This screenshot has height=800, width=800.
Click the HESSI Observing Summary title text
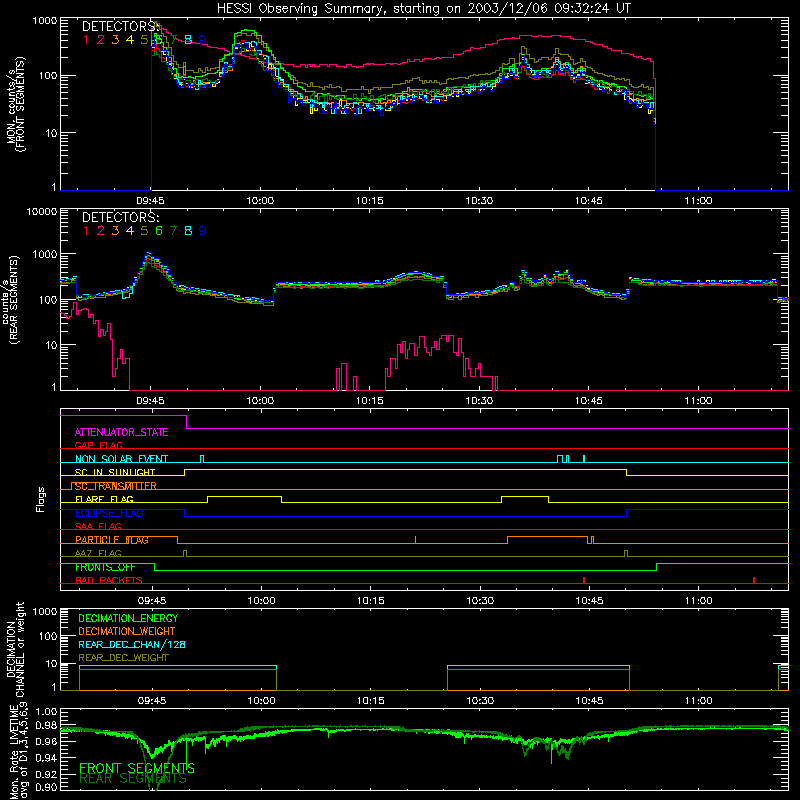423,9
